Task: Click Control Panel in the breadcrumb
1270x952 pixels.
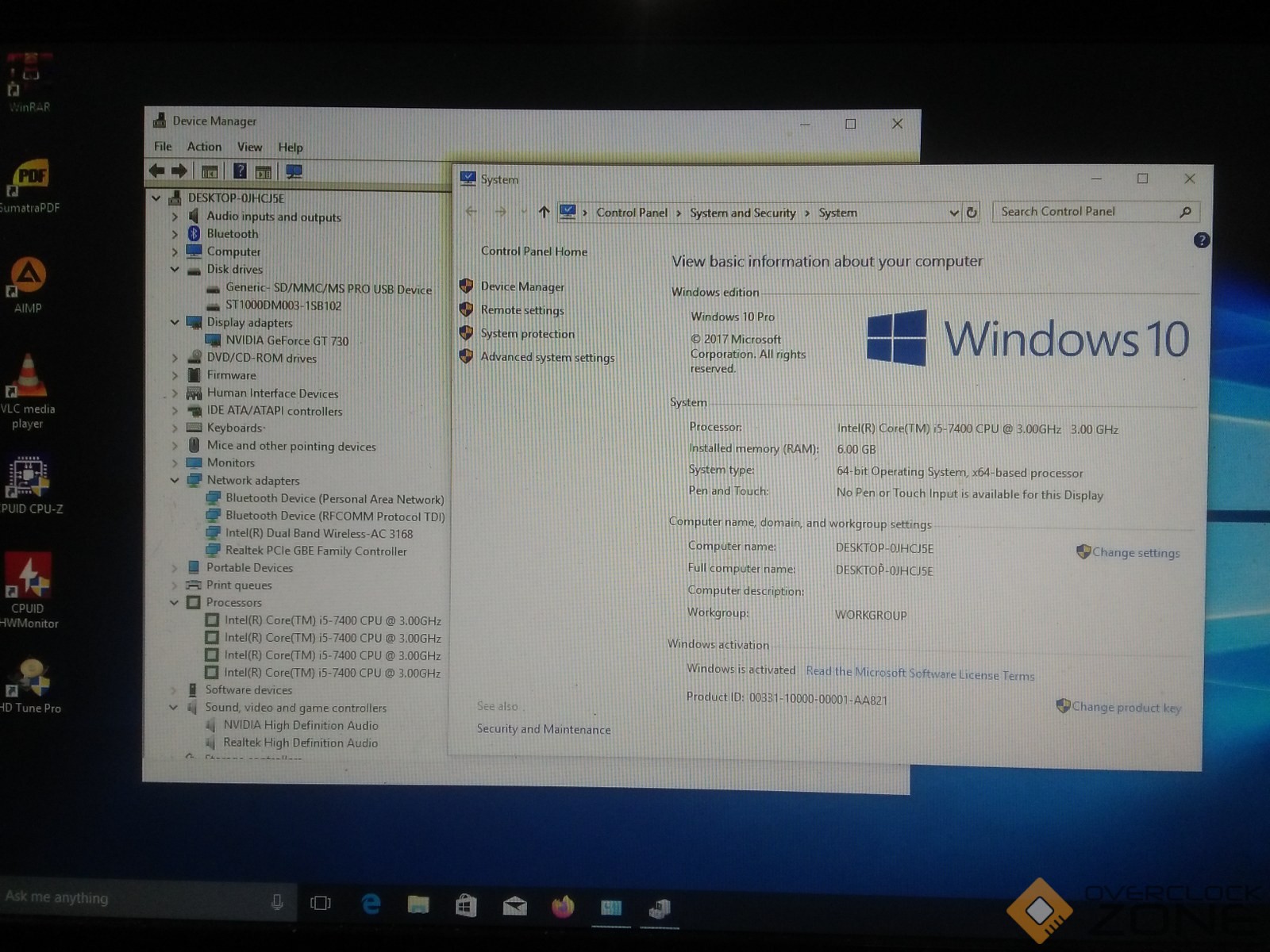Action: pos(632,213)
